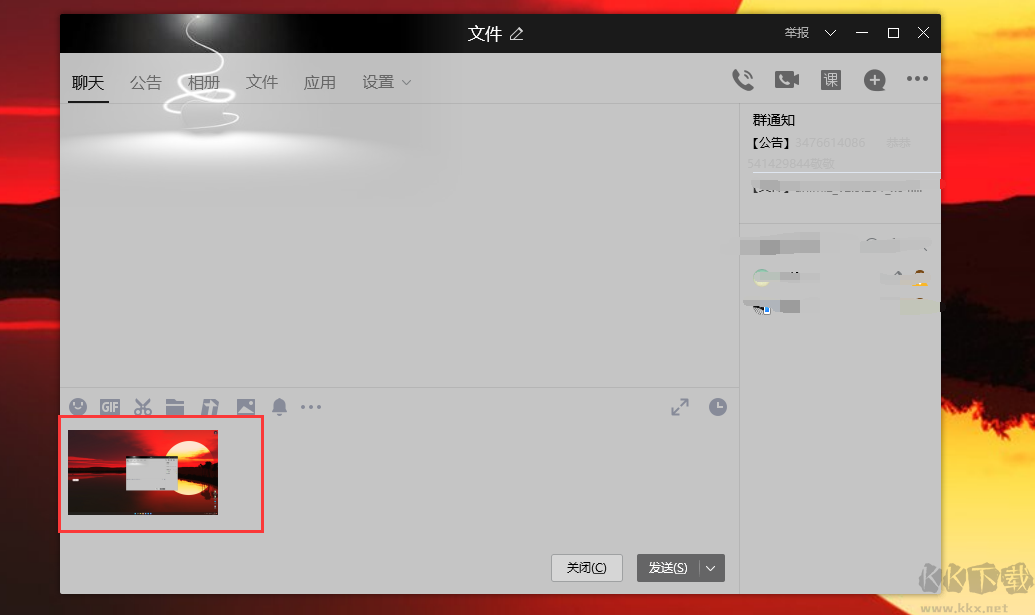Click the send file folder icon

point(176,407)
